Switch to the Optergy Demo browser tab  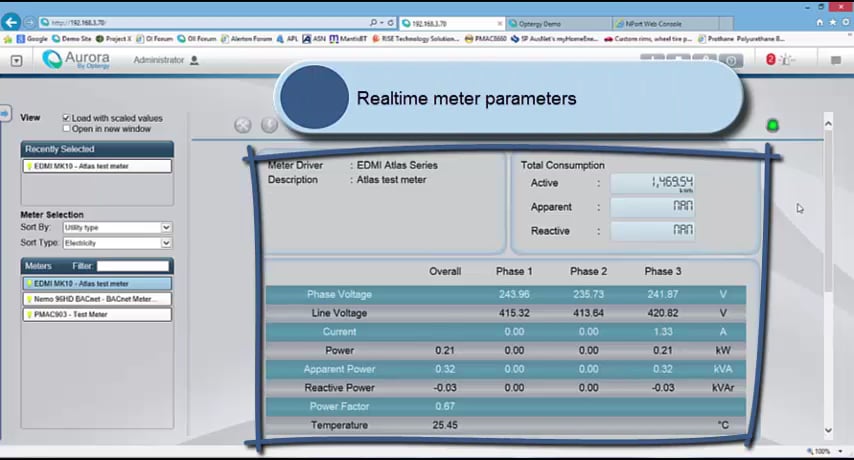point(558,23)
